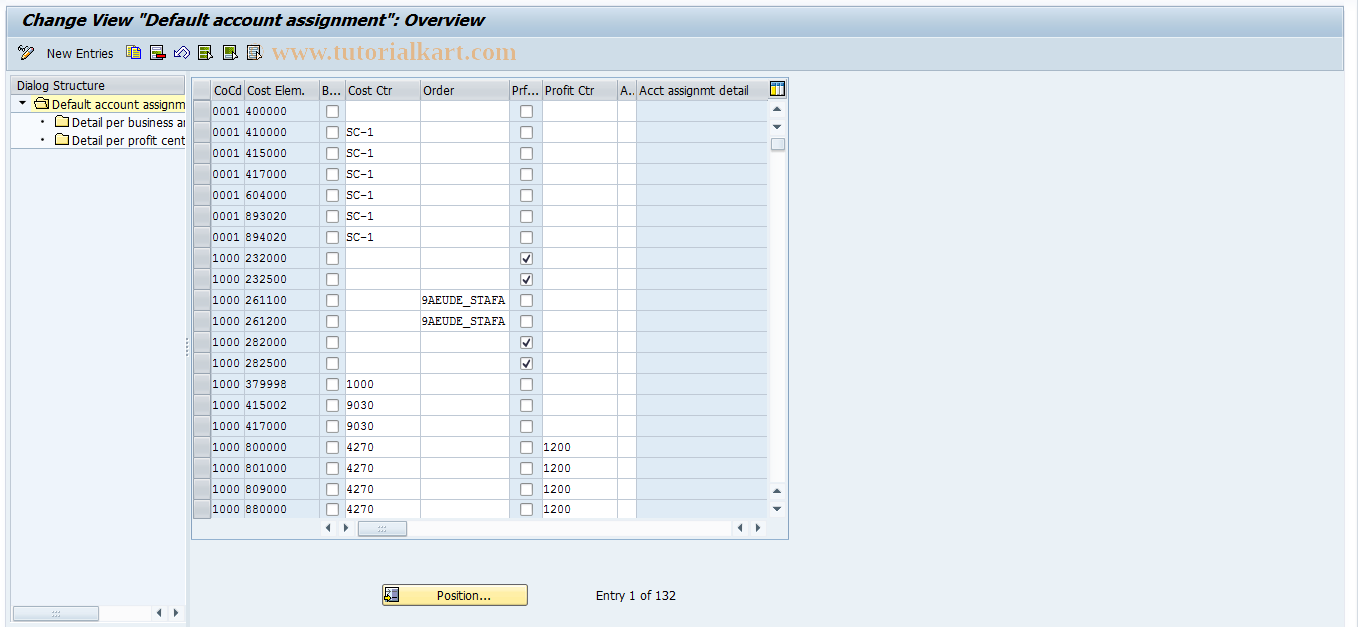Select the Cost Ctr column header
1358x627 pixels.
pyautogui.click(x=382, y=89)
